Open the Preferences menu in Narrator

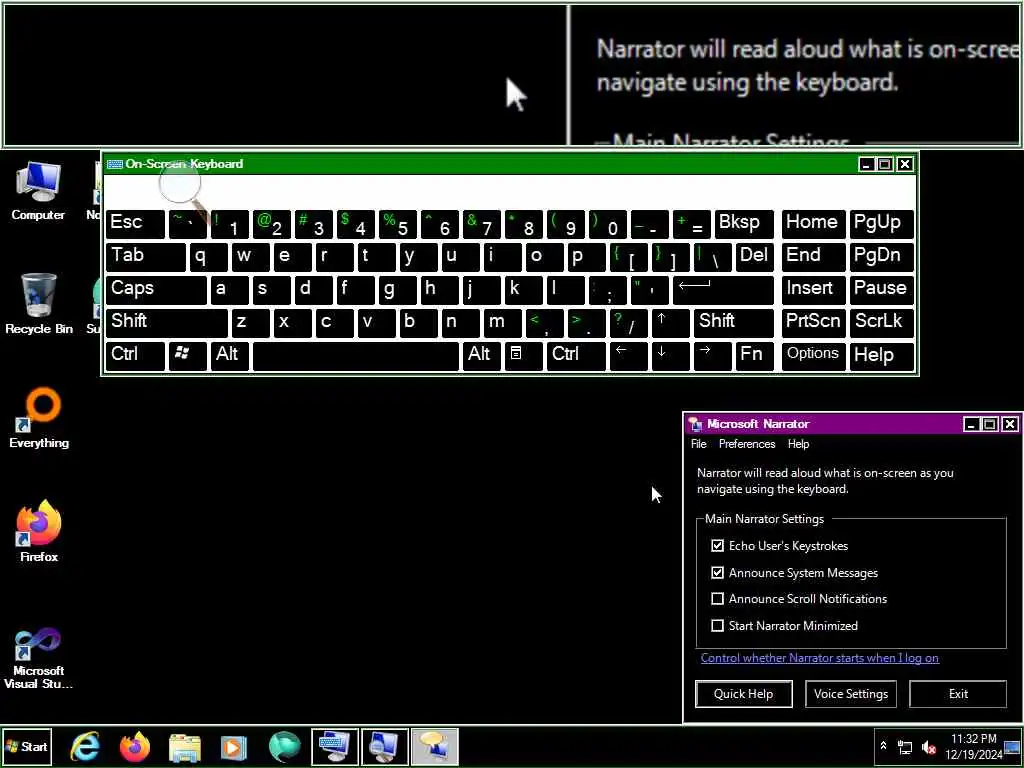click(746, 444)
